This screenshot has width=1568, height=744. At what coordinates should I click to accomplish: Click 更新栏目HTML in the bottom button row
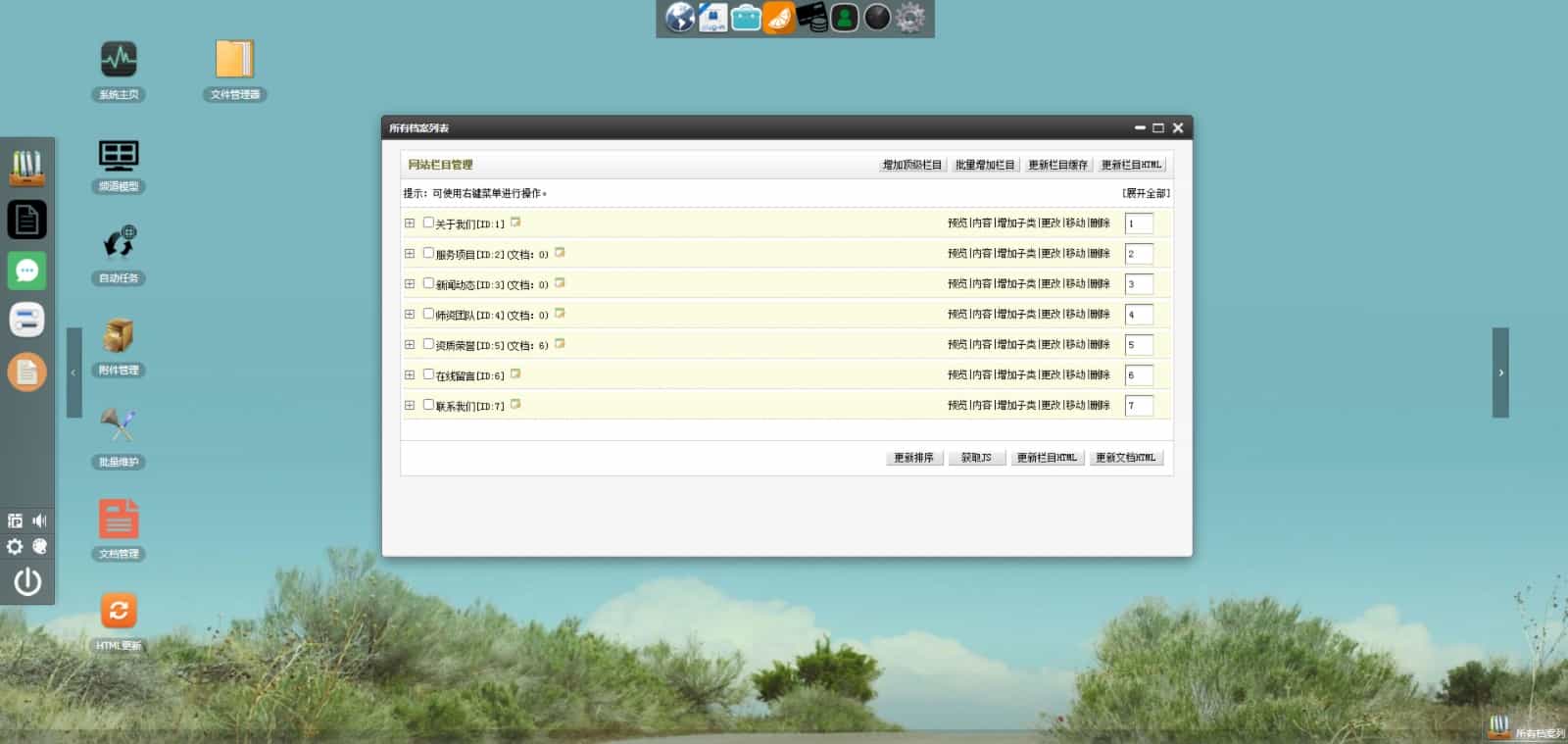pos(1048,458)
